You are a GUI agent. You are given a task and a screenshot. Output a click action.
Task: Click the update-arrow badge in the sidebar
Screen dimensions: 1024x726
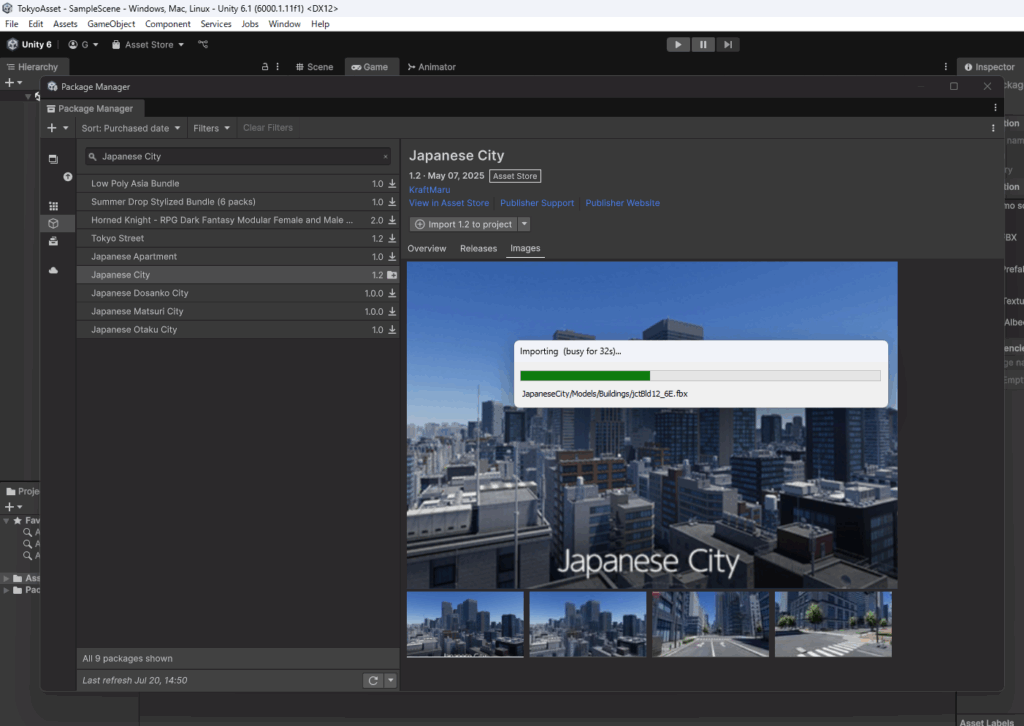pos(67,177)
